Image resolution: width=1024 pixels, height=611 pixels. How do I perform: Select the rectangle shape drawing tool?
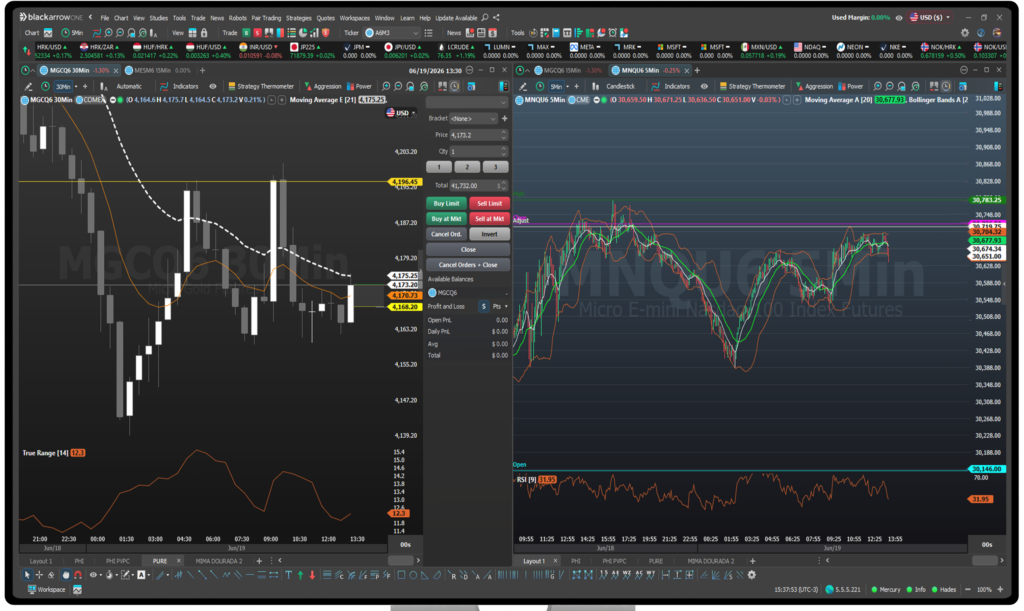(x=401, y=575)
